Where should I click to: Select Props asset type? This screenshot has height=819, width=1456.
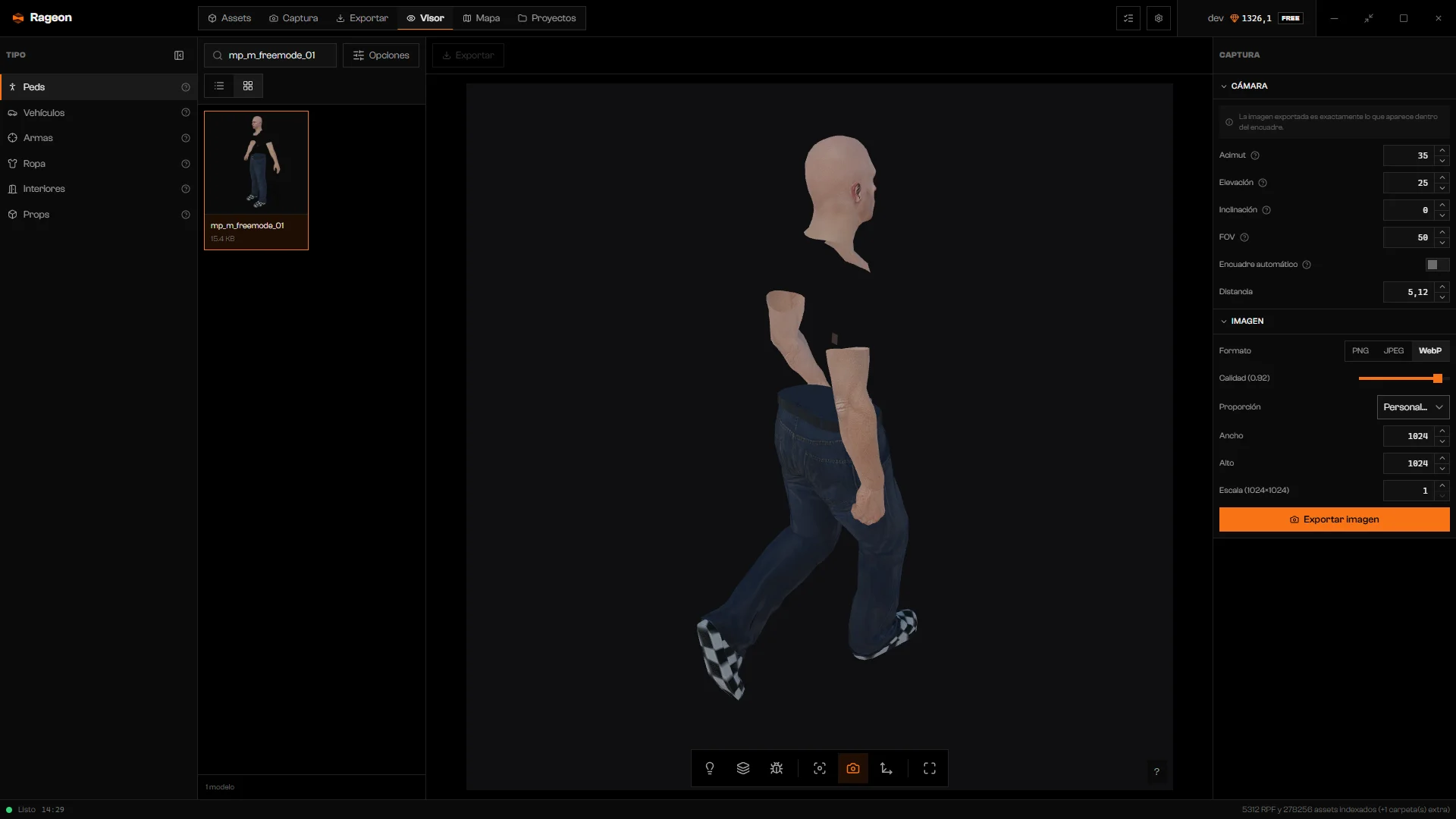click(x=99, y=215)
